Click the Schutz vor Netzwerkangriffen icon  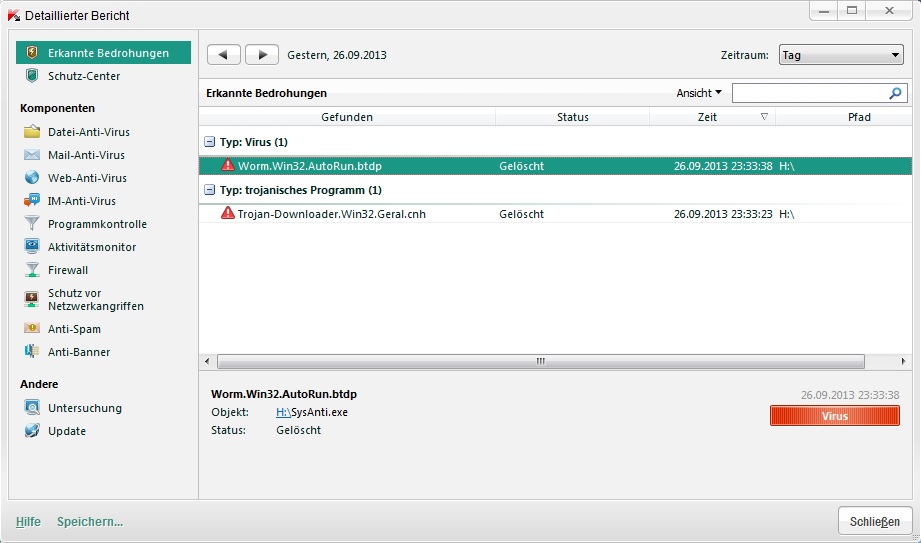pos(32,299)
